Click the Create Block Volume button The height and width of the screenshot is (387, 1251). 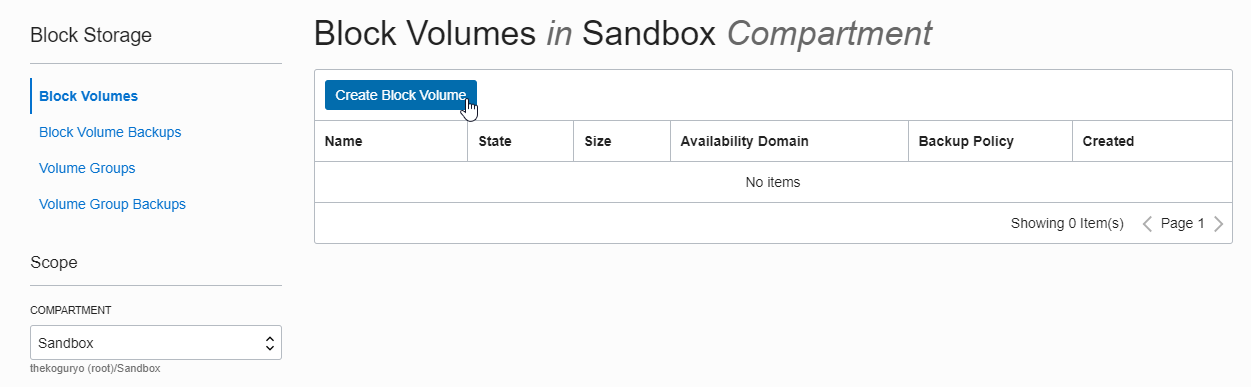(x=401, y=95)
